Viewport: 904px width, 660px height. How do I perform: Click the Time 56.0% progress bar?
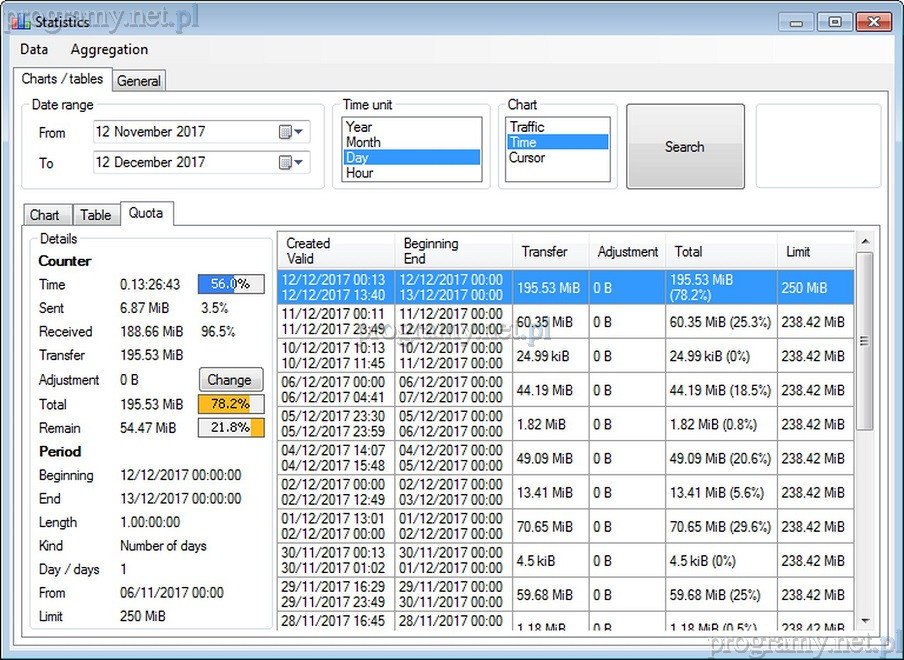point(231,284)
